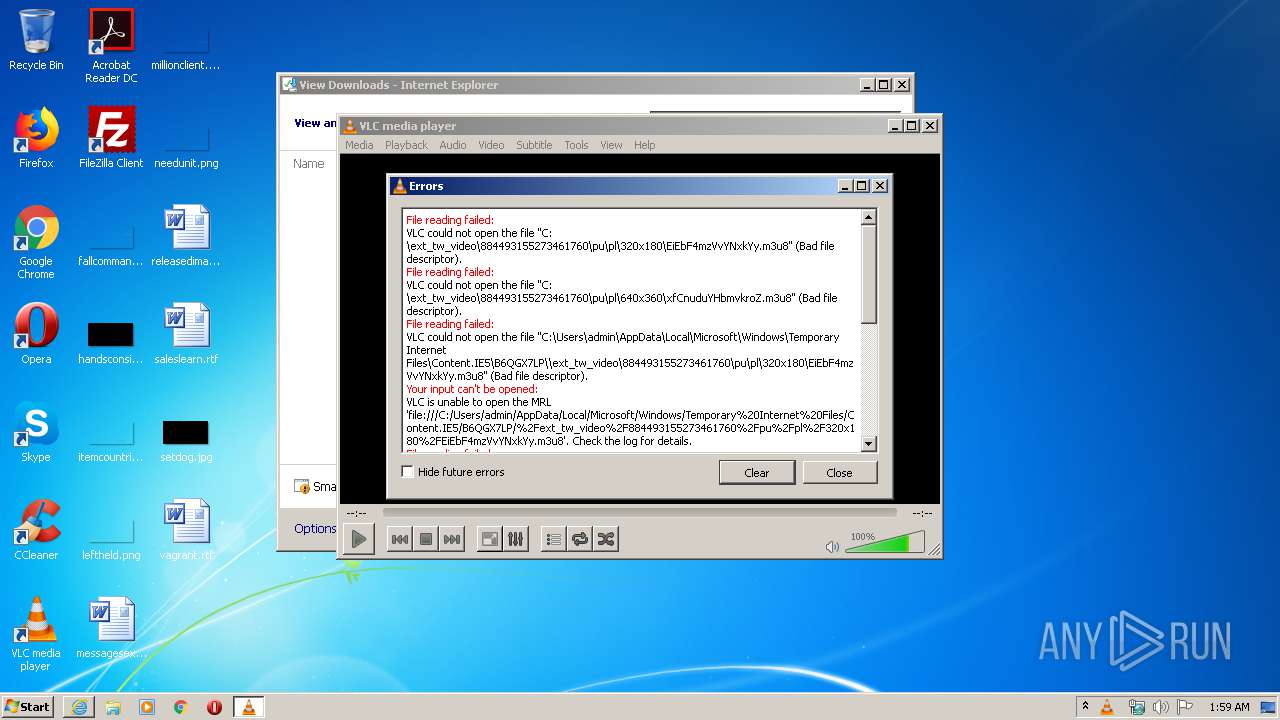1280x720 pixels.
Task: Select Firefox desktop icon
Action: click(36, 138)
